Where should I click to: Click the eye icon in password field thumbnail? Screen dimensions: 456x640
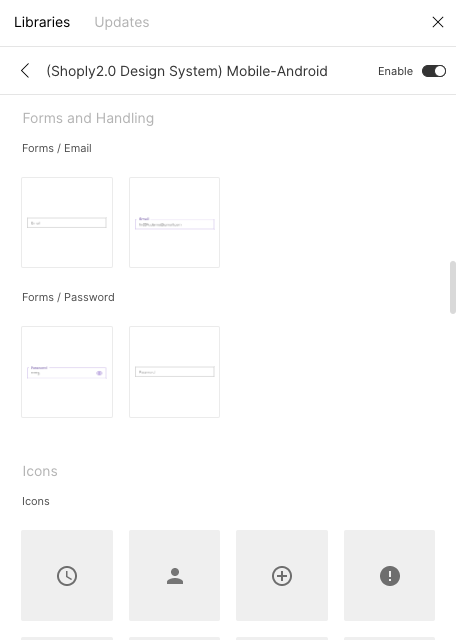pos(99,373)
